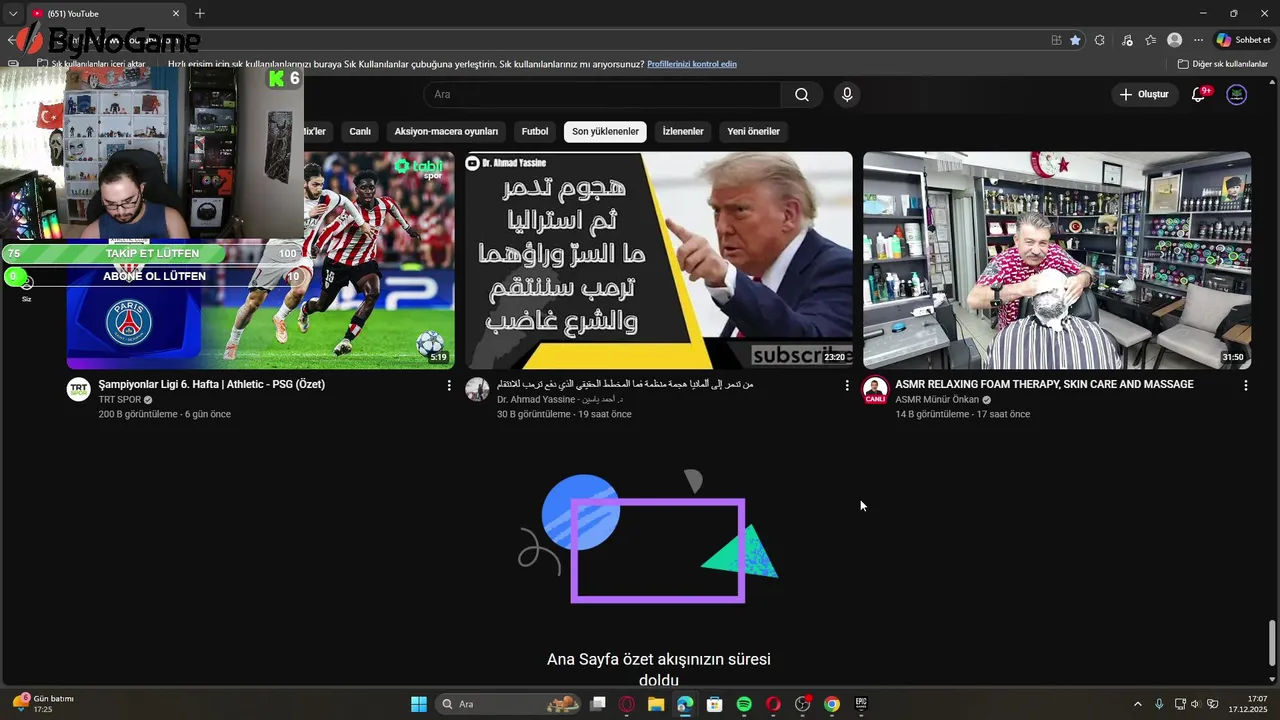
Task: Play the Trump thumbnail video
Action: (x=659, y=260)
